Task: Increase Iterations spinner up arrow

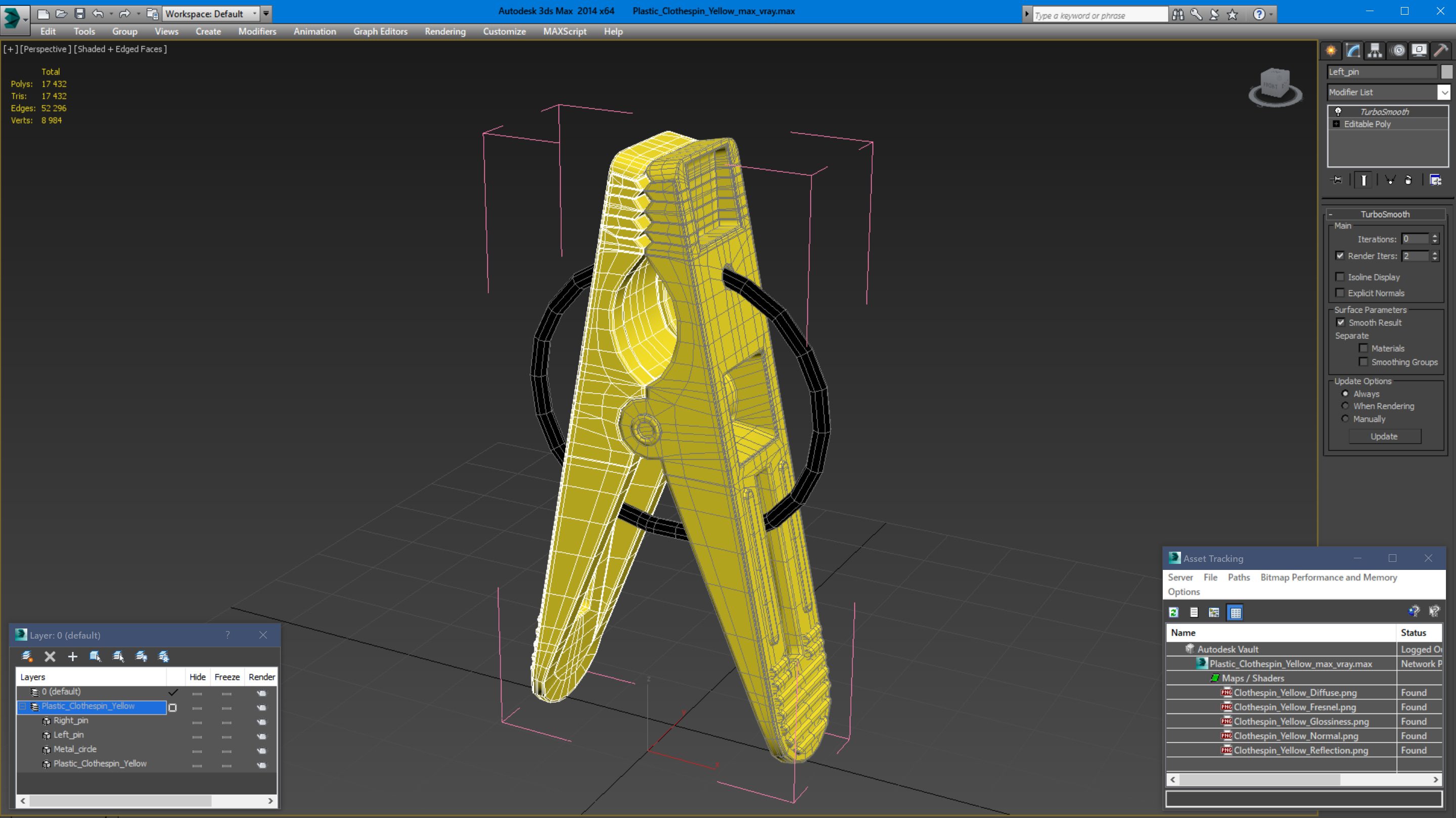Action: 1435,236
